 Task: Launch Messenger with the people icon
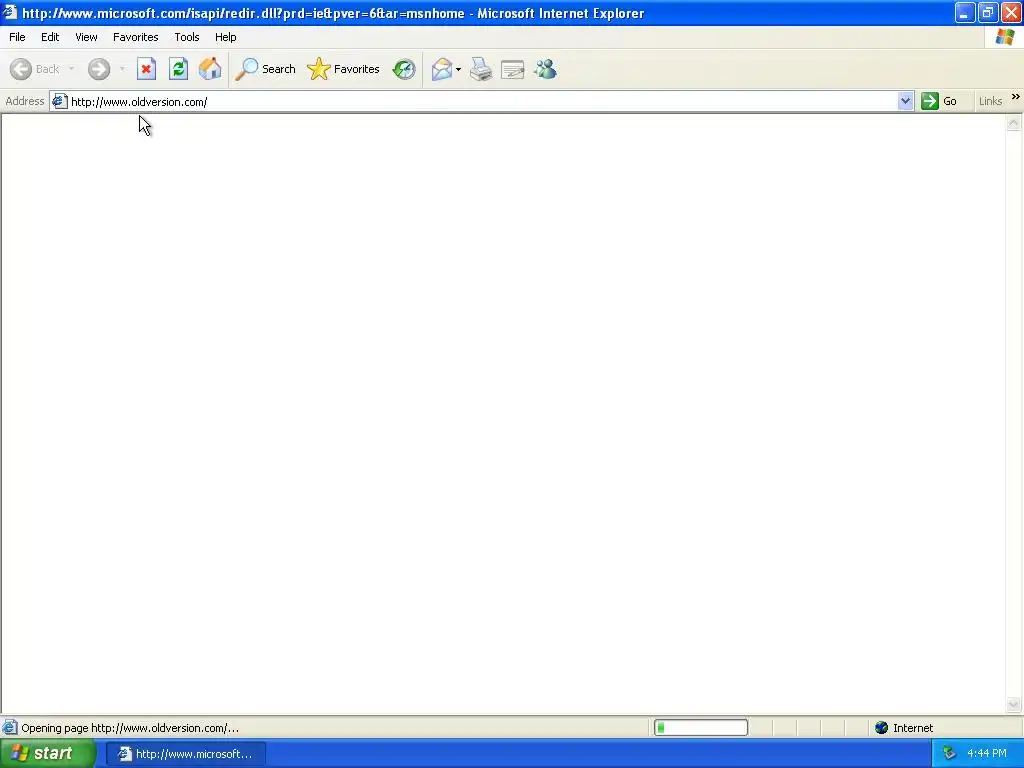coord(545,69)
